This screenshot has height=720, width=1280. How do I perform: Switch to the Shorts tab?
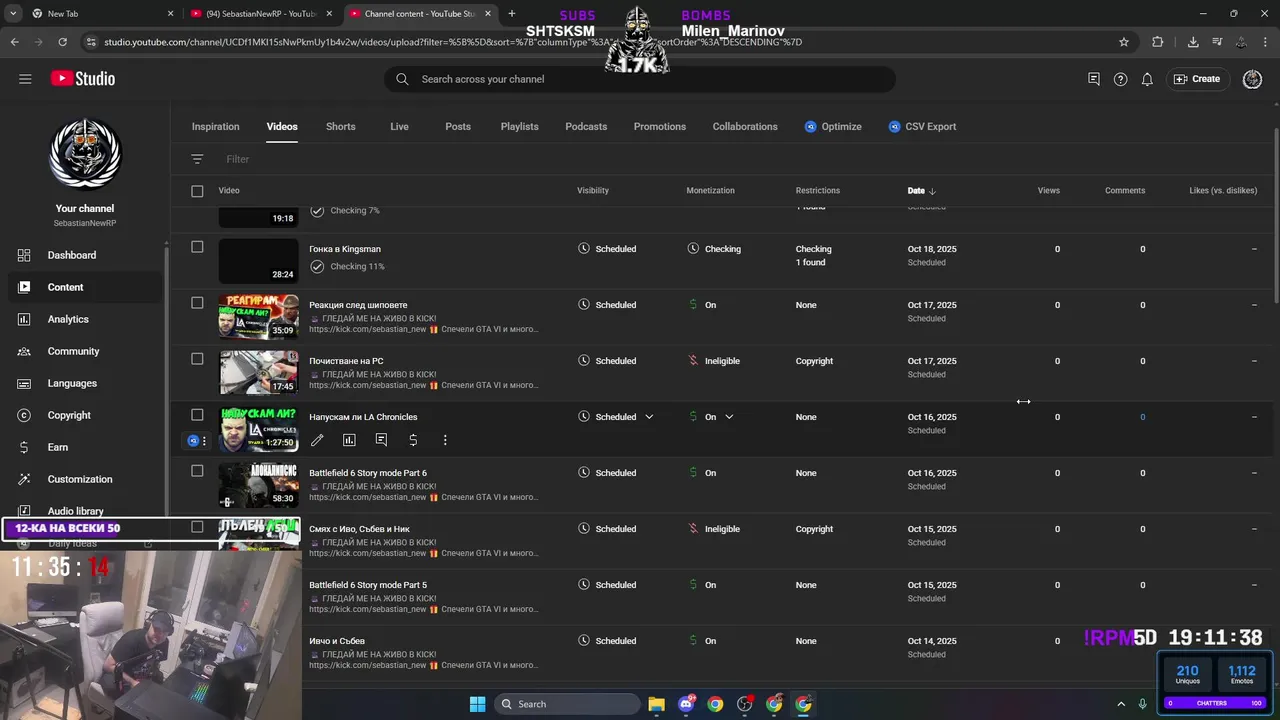click(341, 127)
